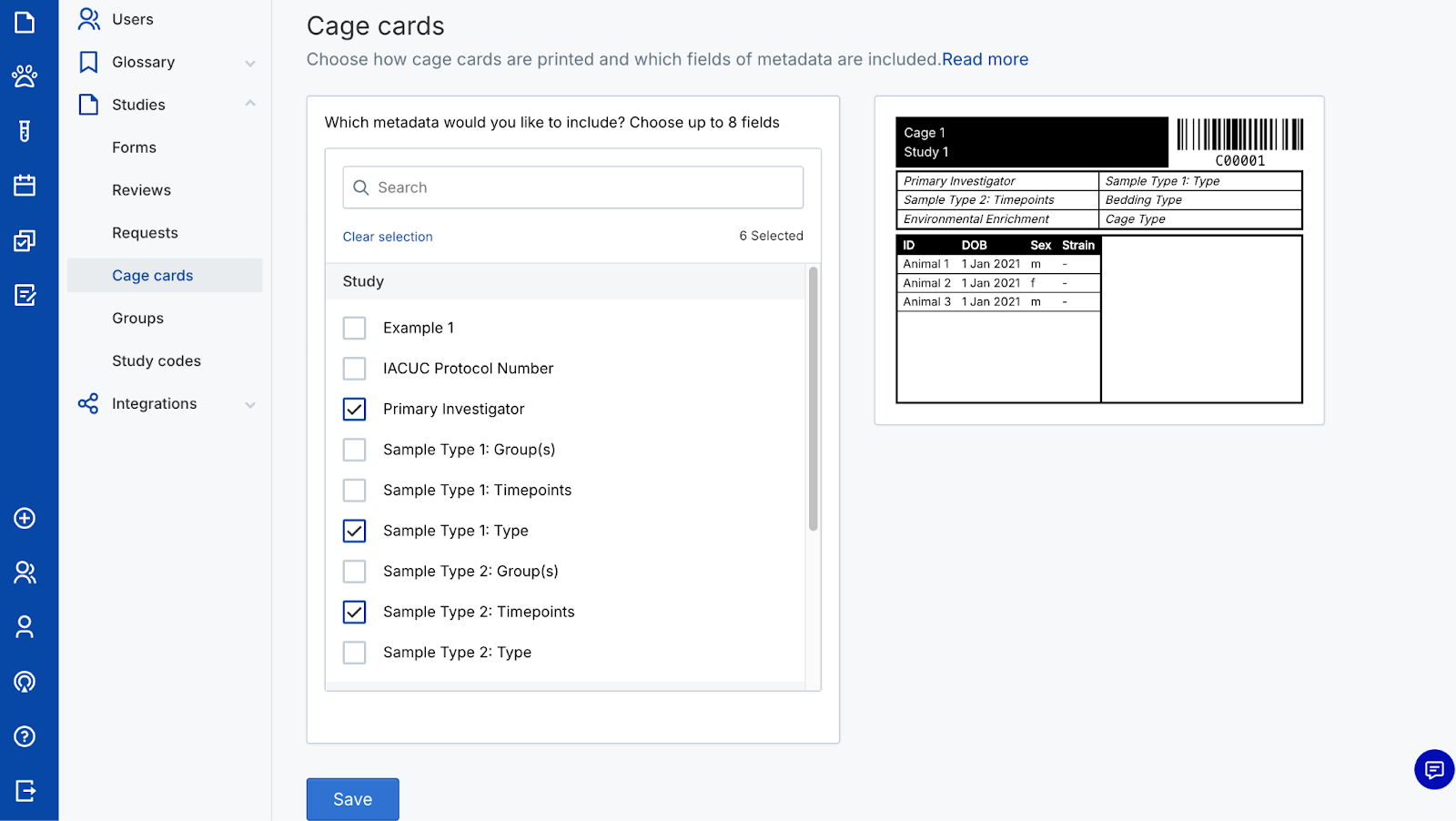Collapse the Studies section chevron

[x=250, y=105]
